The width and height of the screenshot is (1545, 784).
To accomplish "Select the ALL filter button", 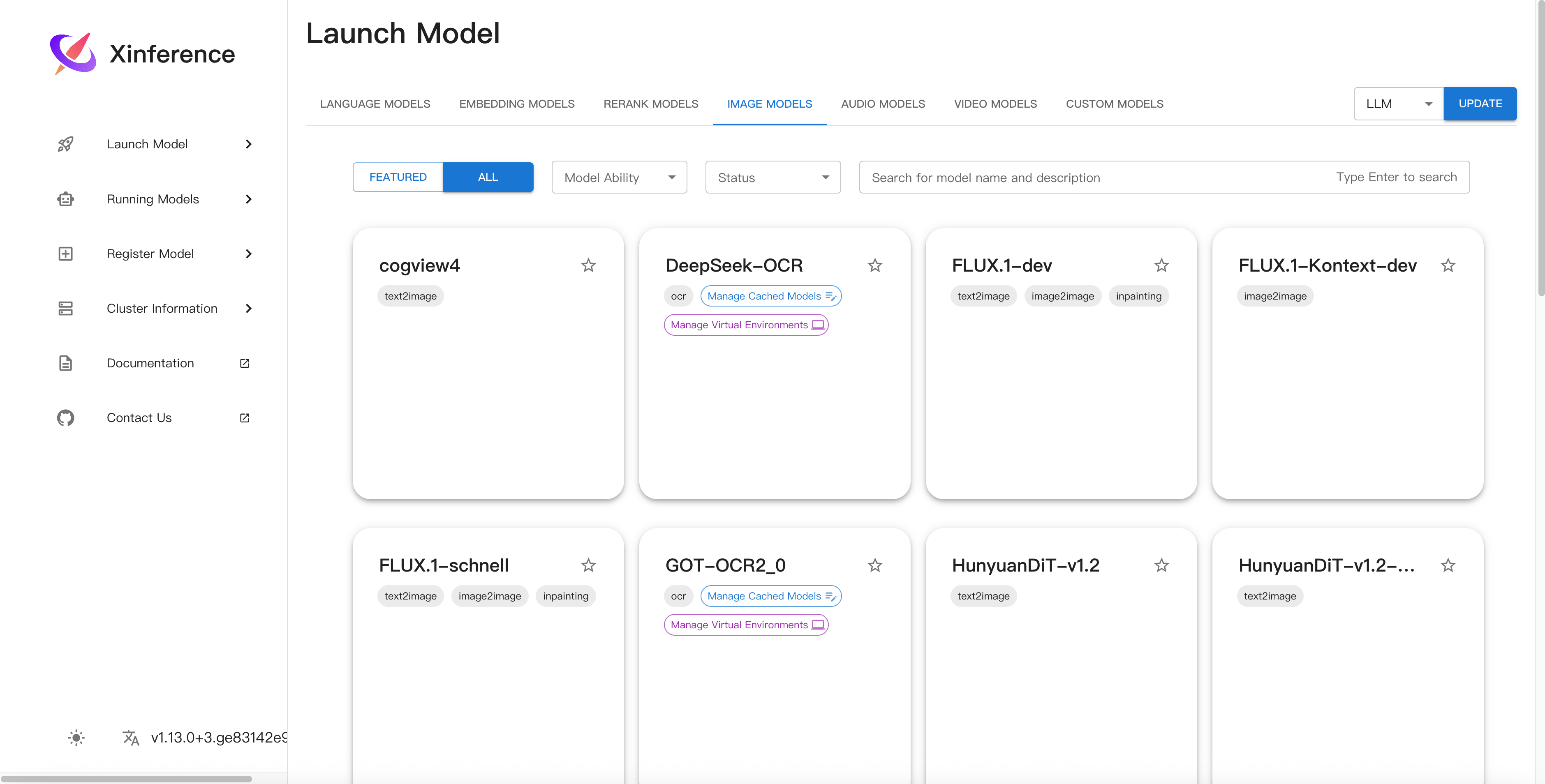I will point(488,177).
